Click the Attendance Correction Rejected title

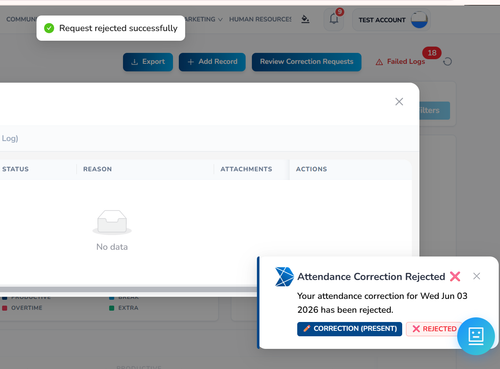coord(371,276)
